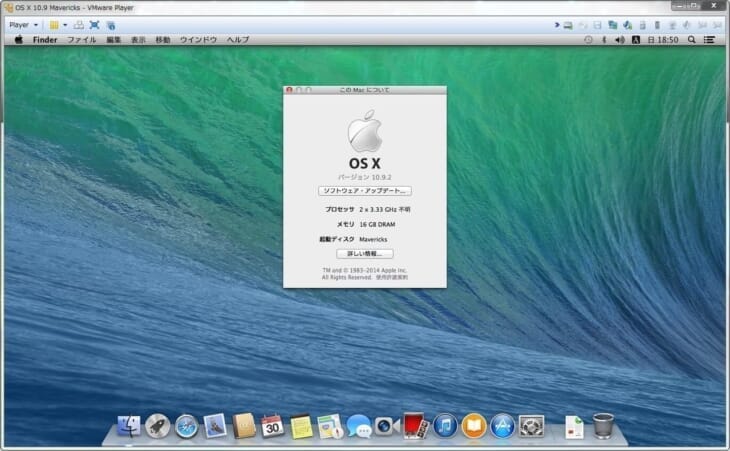Open the Trash in Dock
The width and height of the screenshot is (730, 451).
coord(603,426)
